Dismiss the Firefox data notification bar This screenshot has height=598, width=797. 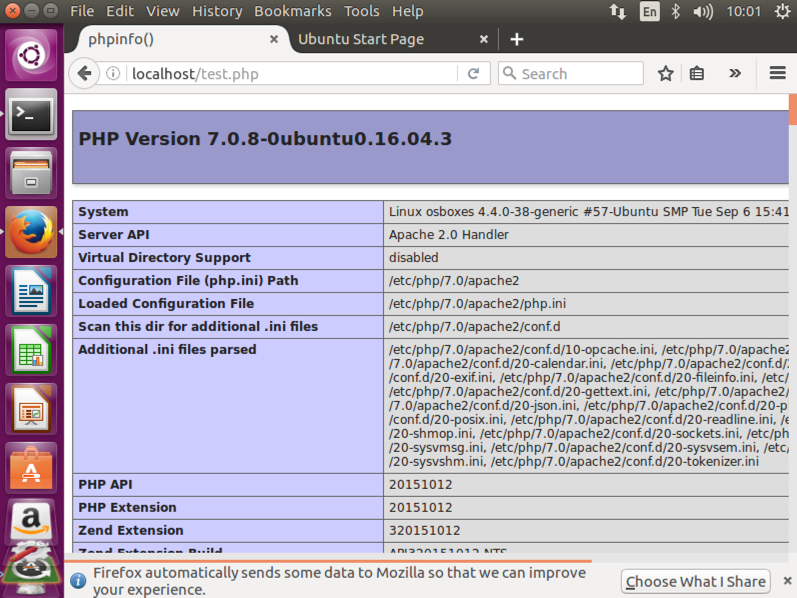coord(787,580)
